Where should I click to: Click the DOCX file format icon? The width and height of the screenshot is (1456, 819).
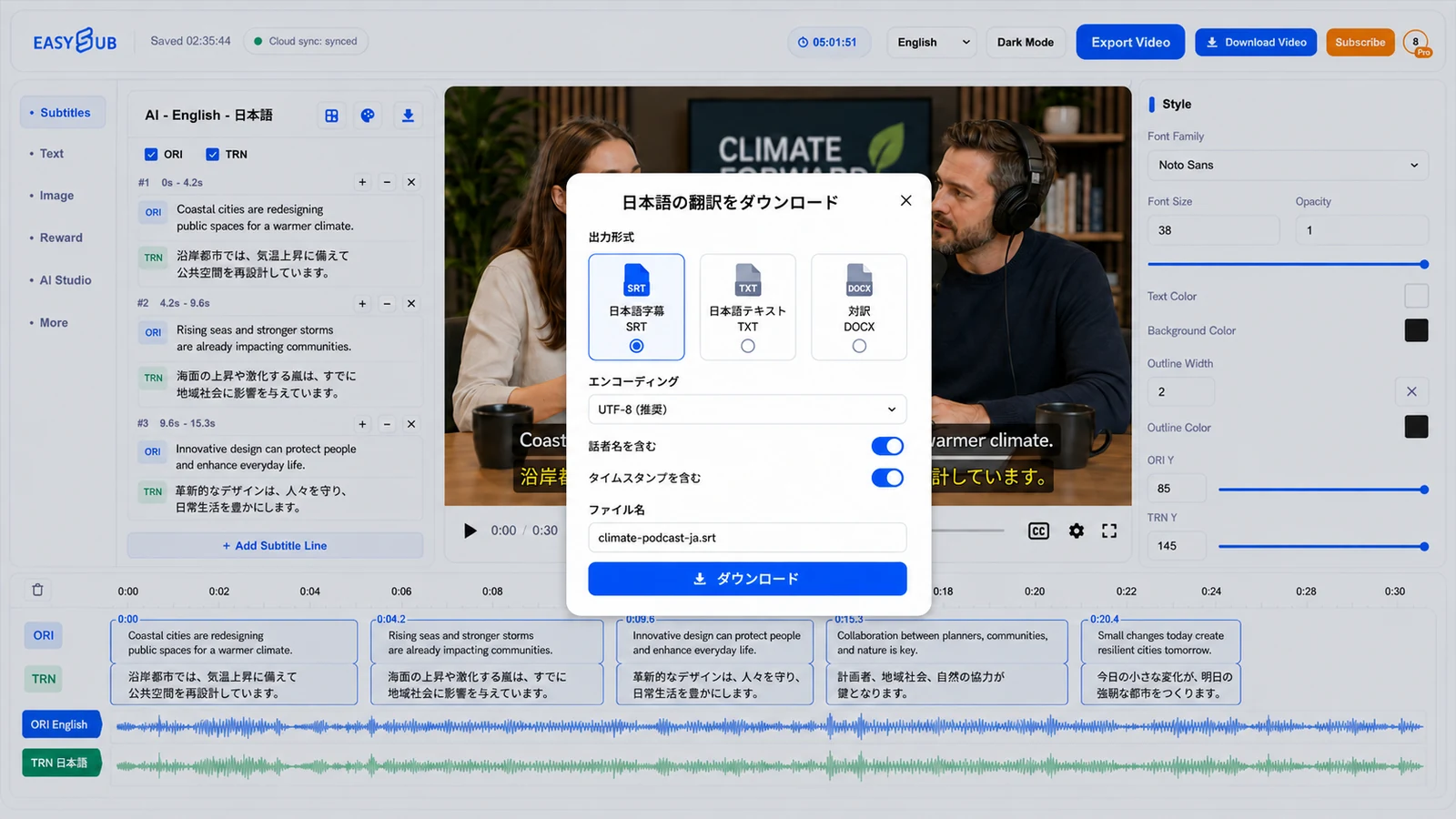(859, 279)
